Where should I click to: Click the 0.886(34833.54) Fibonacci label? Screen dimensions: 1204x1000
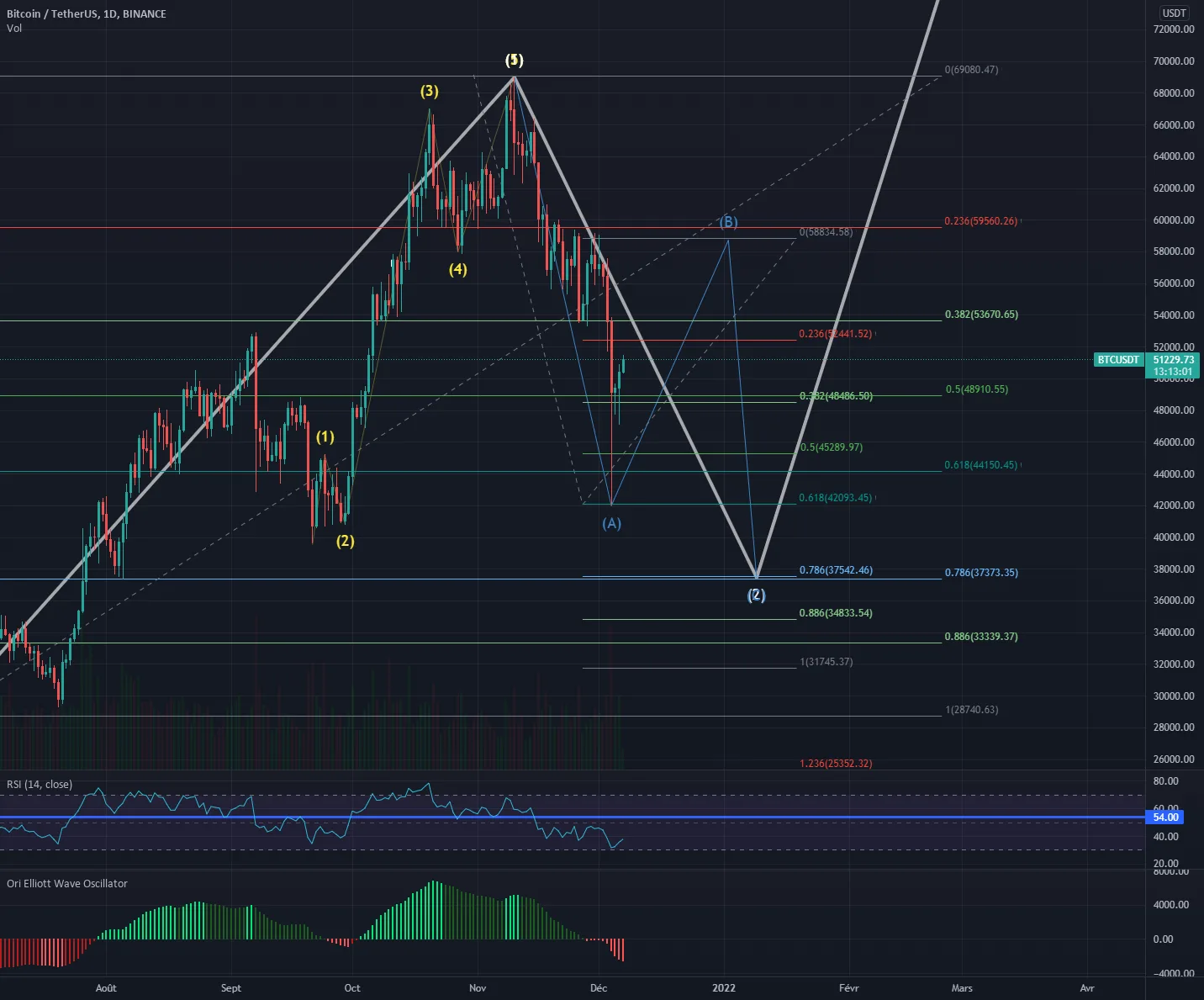(836, 613)
